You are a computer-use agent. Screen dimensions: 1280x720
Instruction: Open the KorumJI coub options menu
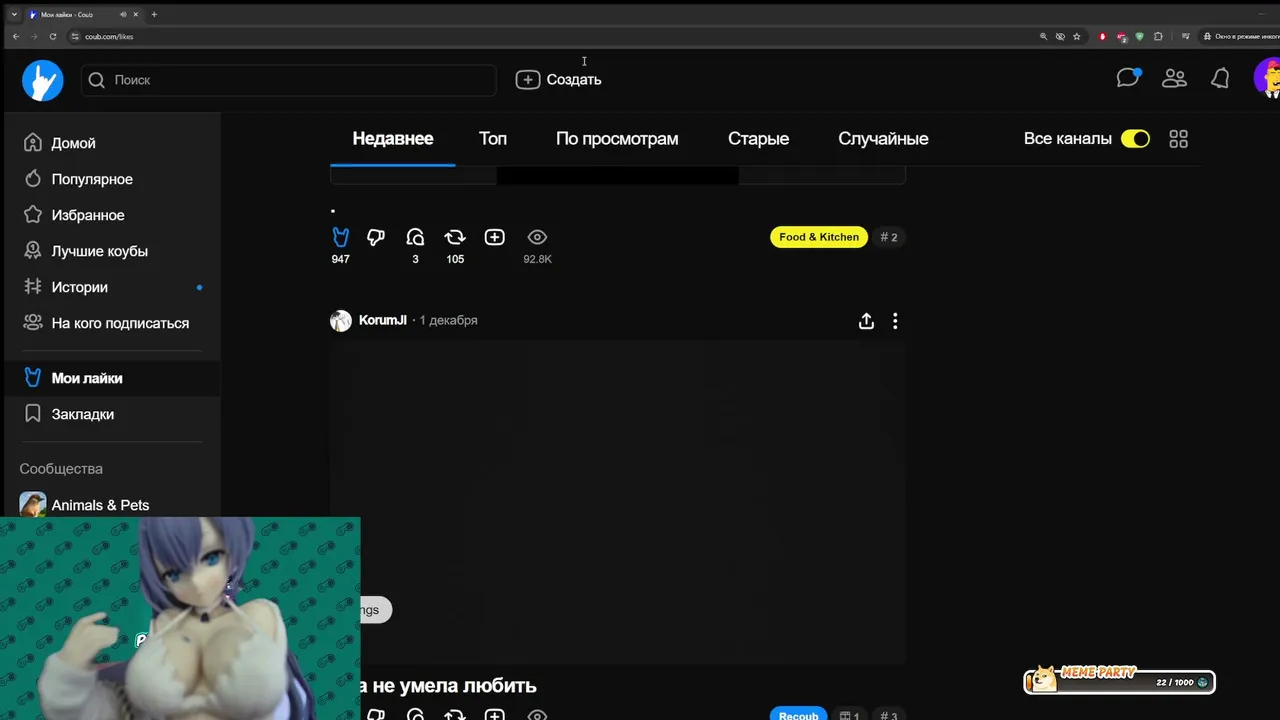tap(895, 321)
